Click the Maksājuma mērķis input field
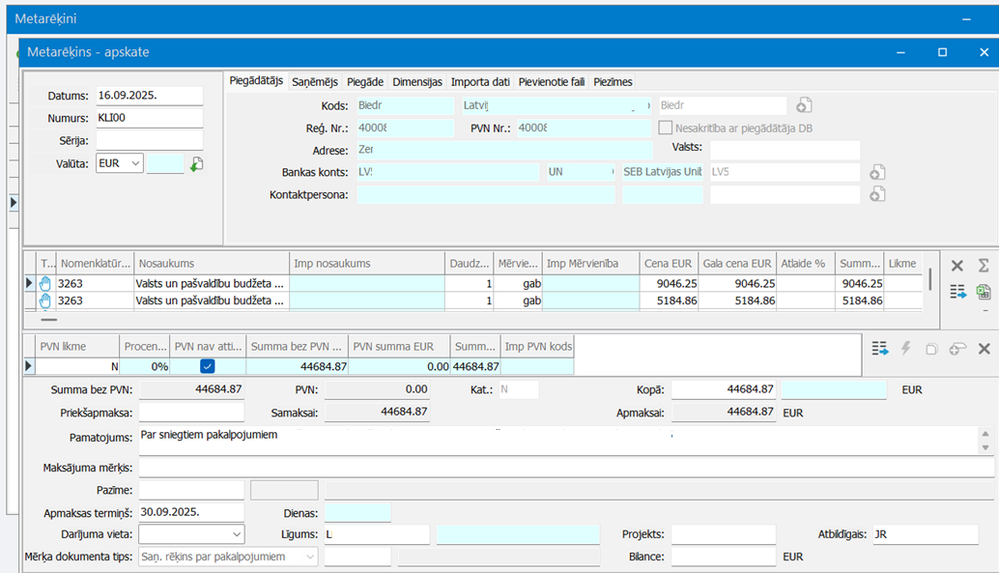This screenshot has width=999, height=573. (x=558, y=468)
